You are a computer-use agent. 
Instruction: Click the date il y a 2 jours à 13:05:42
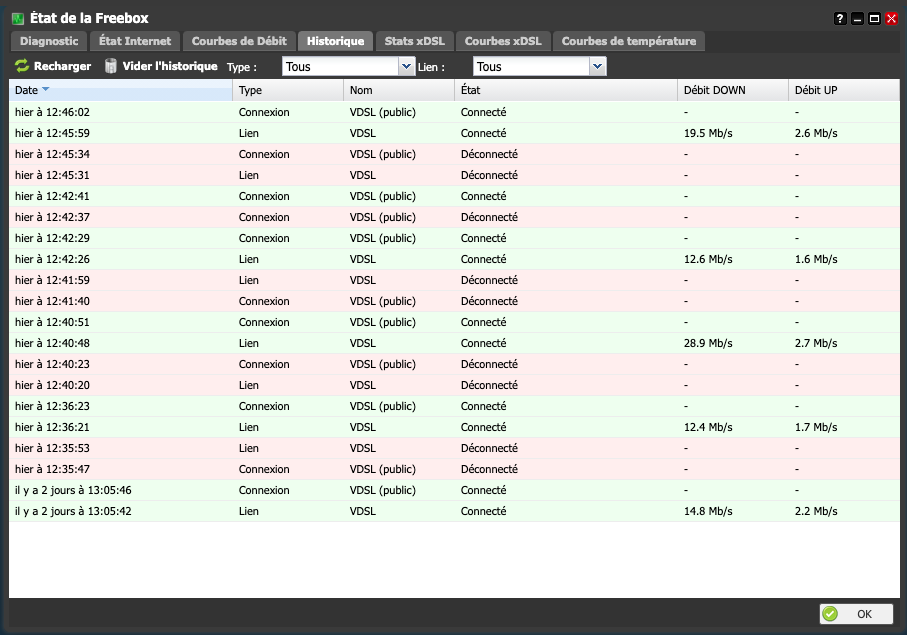(73, 511)
